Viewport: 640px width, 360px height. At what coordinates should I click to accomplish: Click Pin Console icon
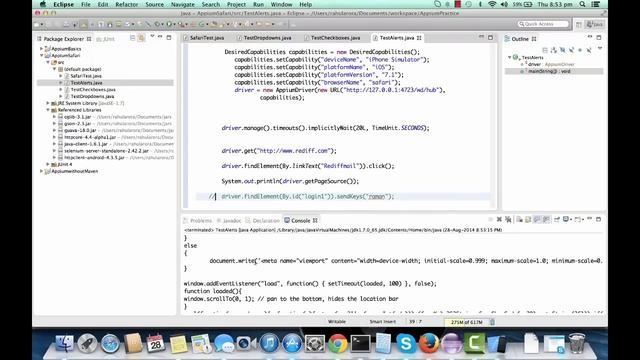(557, 220)
